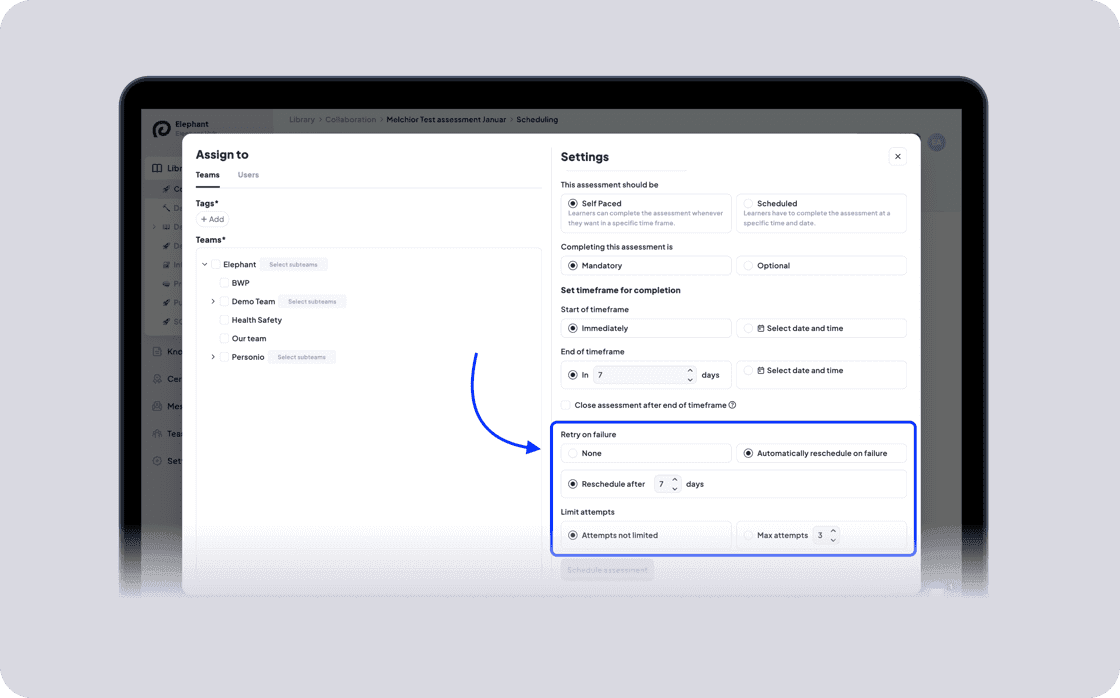The height and width of the screenshot is (698, 1120).
Task: Select Attempts not limited
Action: coord(646,535)
